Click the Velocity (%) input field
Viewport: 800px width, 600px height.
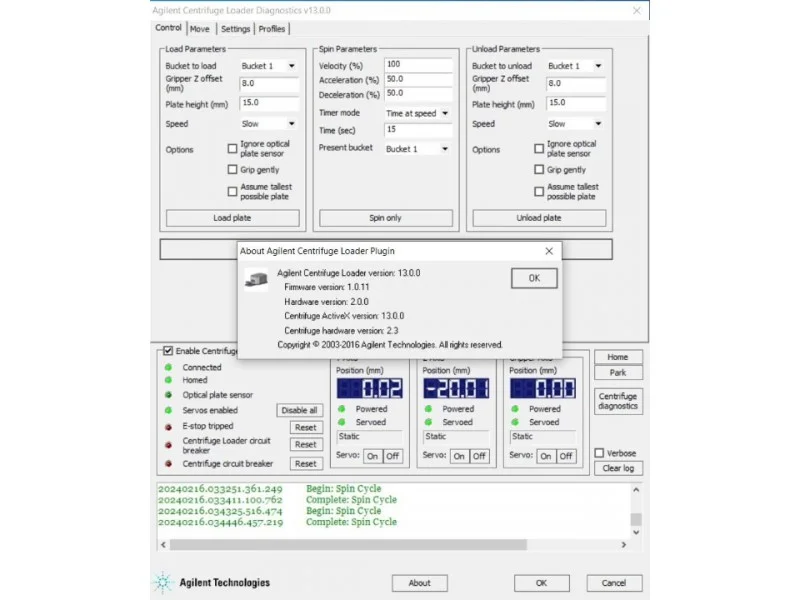point(418,65)
